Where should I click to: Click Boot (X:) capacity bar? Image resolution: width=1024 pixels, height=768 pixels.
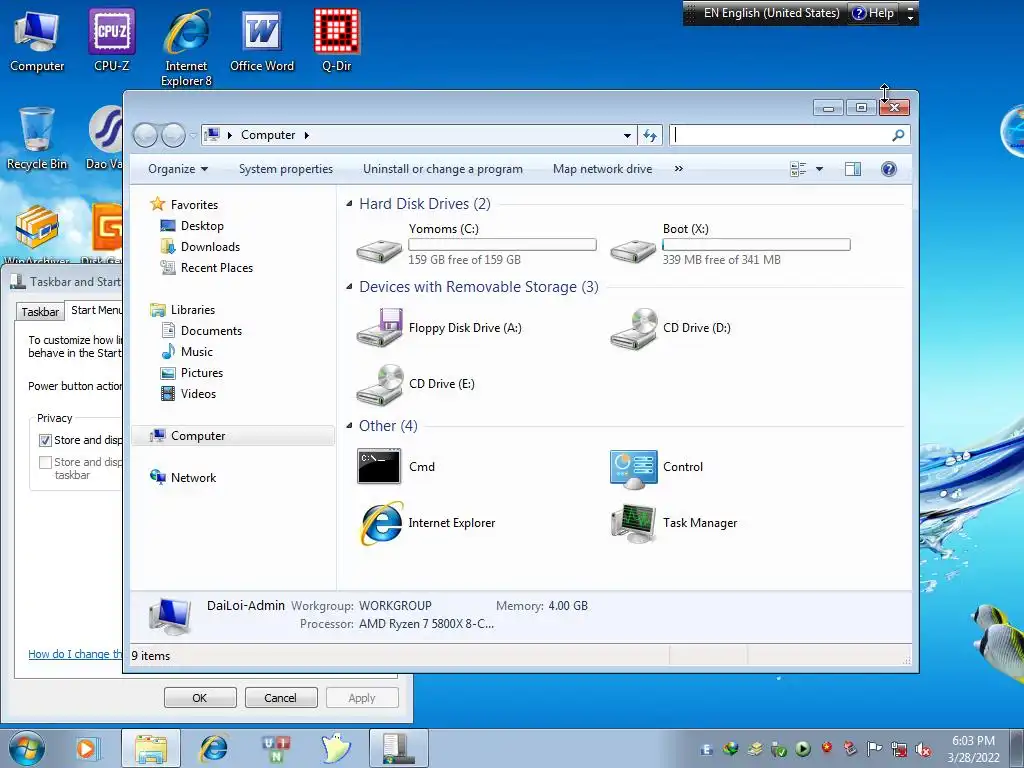coord(756,245)
